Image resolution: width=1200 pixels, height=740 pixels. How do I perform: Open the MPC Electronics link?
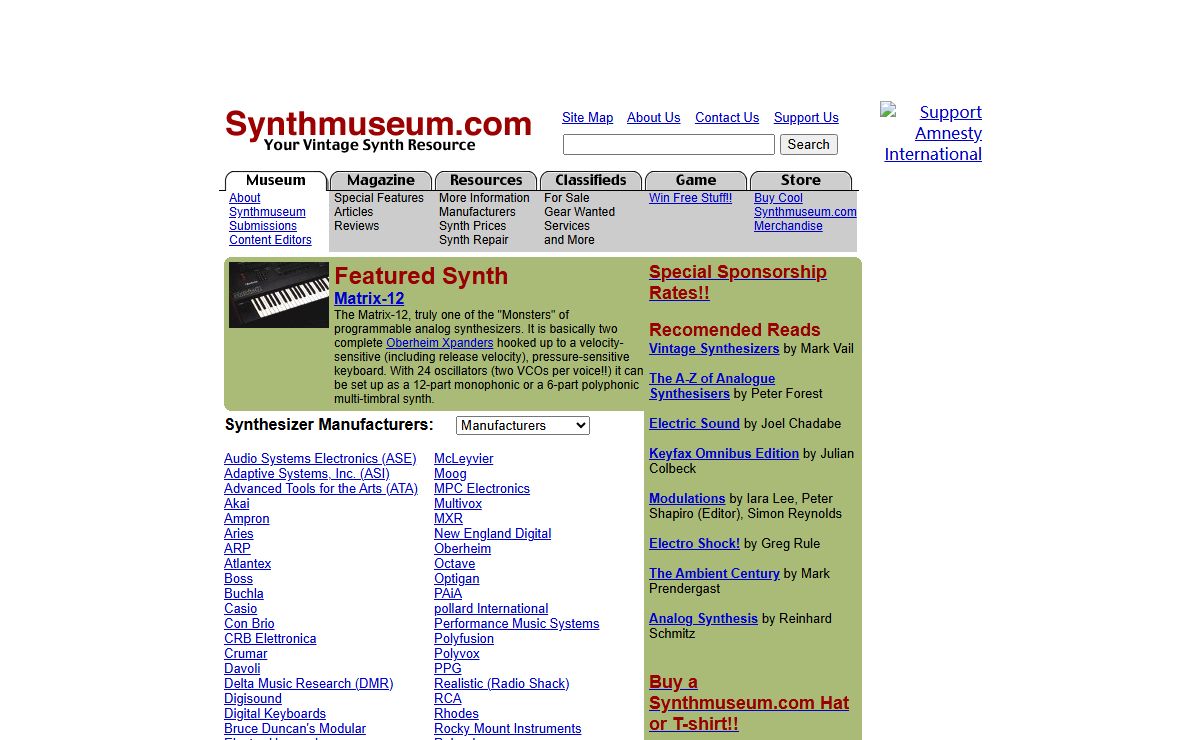pos(482,489)
